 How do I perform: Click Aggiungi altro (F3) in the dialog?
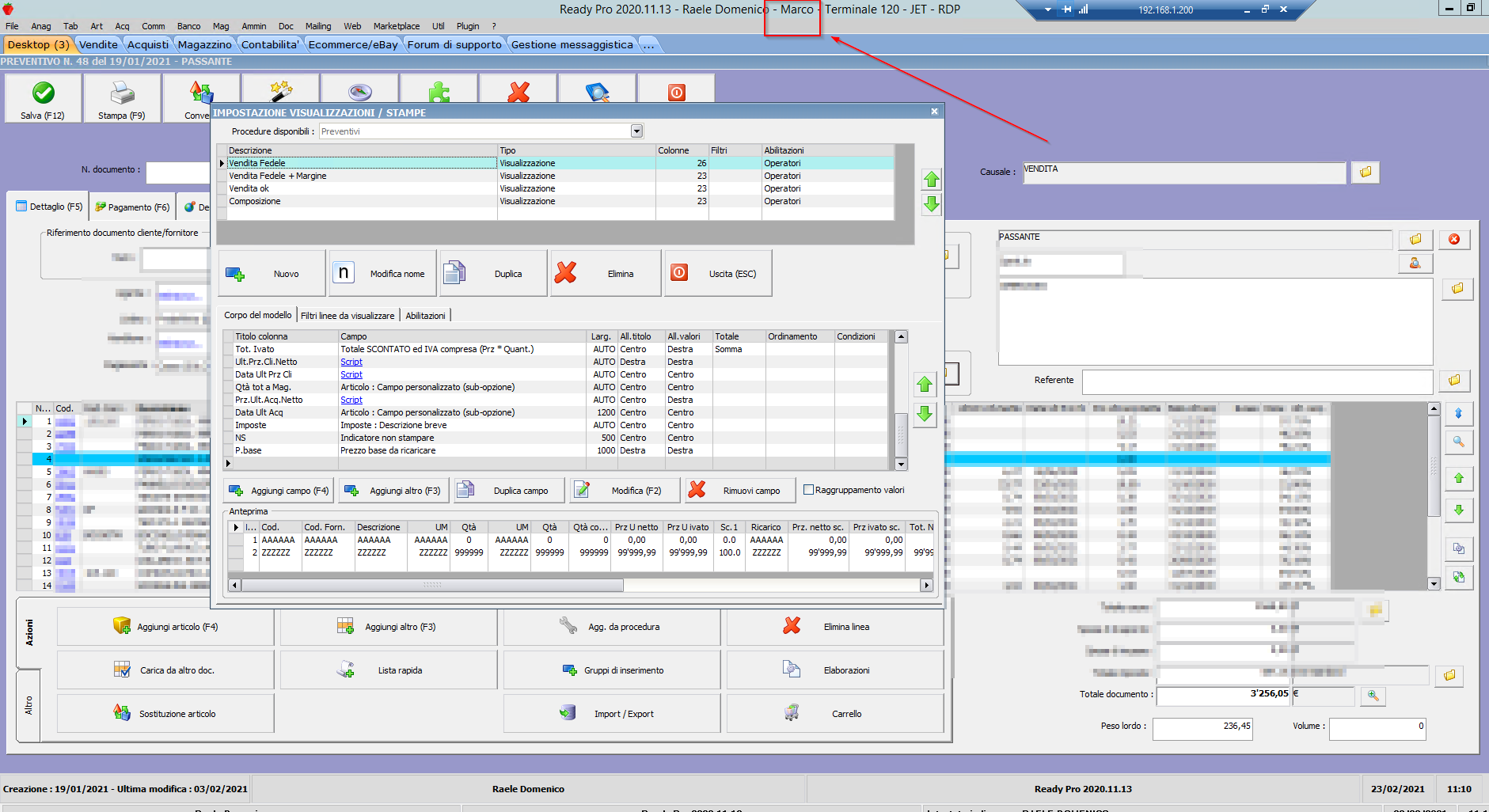[x=394, y=491]
